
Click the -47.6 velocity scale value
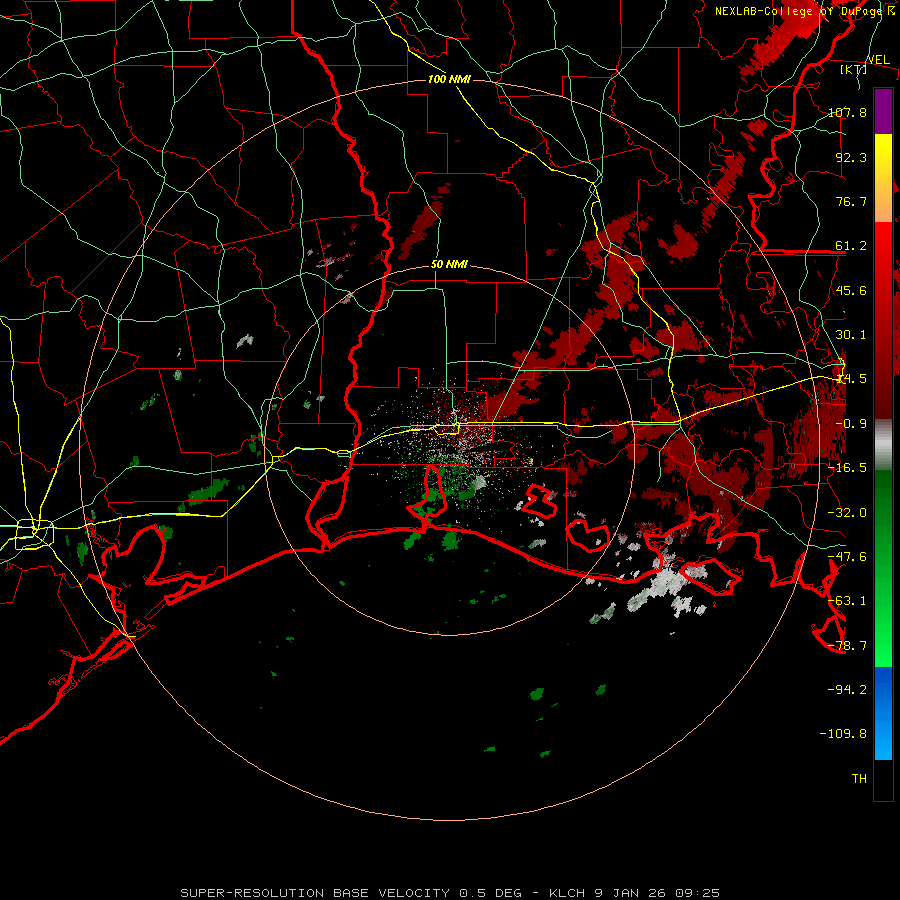pos(847,557)
